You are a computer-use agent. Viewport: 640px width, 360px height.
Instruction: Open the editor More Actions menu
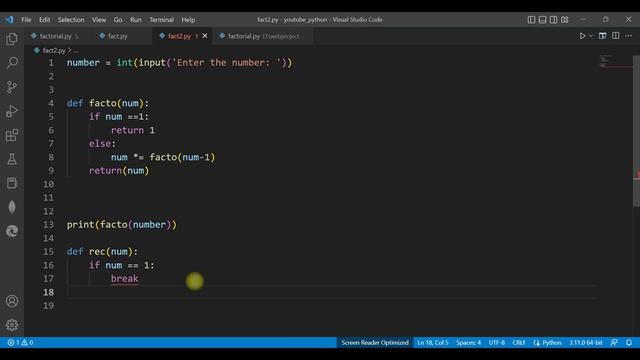coord(629,36)
